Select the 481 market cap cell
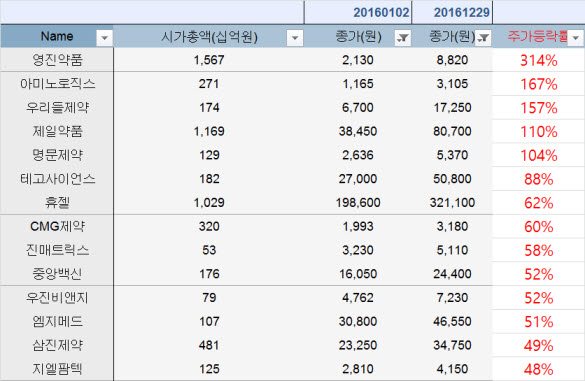This screenshot has width=585, height=381. 209,345
